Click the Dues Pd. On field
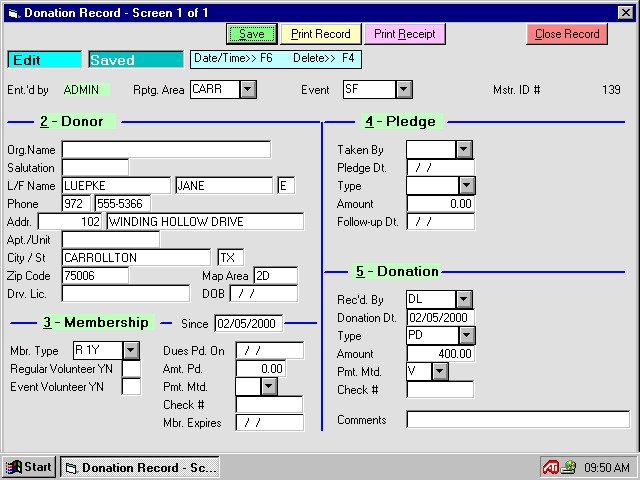Screen dimensions: 640x480 click(x=270, y=351)
